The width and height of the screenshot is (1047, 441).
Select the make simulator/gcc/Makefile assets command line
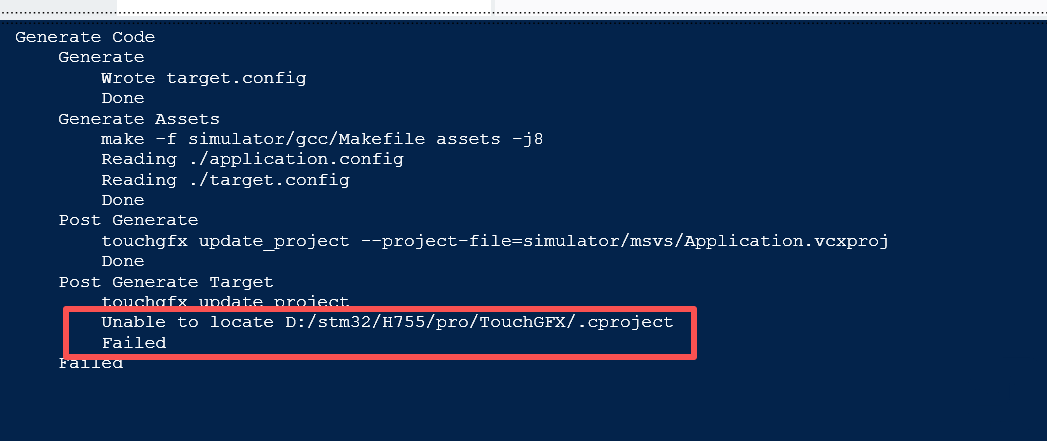pyautogui.click(x=321, y=139)
